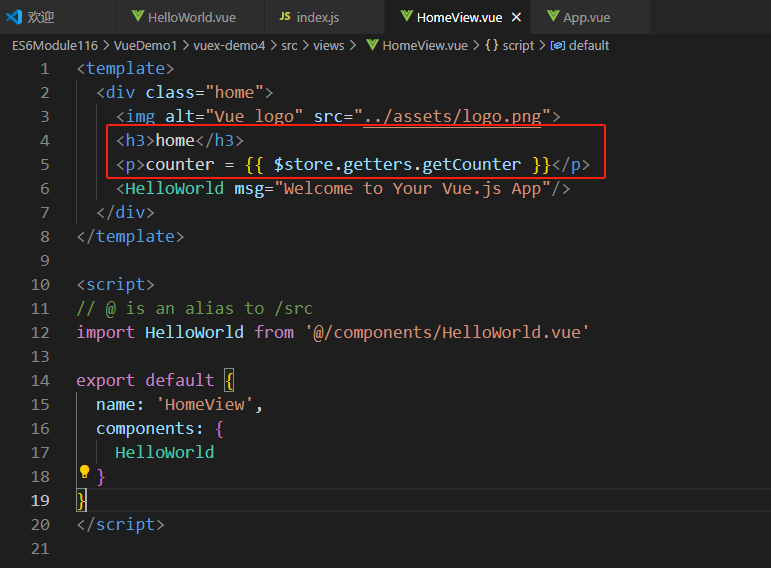Click views in the breadcrumb
Viewport: 771px width, 568px height.
coord(328,46)
